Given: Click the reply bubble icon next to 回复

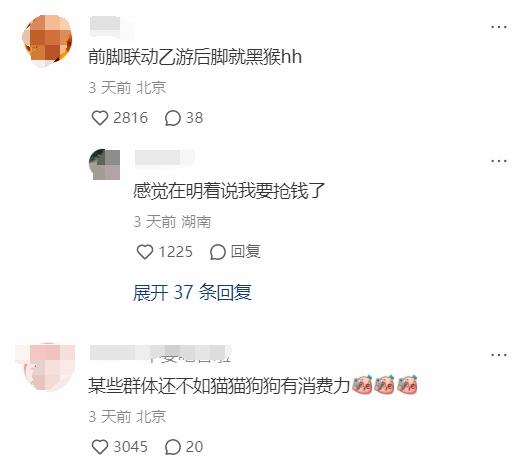Looking at the screenshot, I should pyautogui.click(x=218, y=252).
